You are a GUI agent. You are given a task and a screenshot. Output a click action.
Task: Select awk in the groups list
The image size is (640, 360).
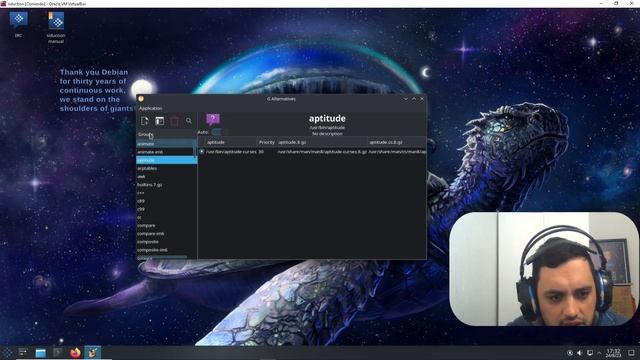point(167,176)
